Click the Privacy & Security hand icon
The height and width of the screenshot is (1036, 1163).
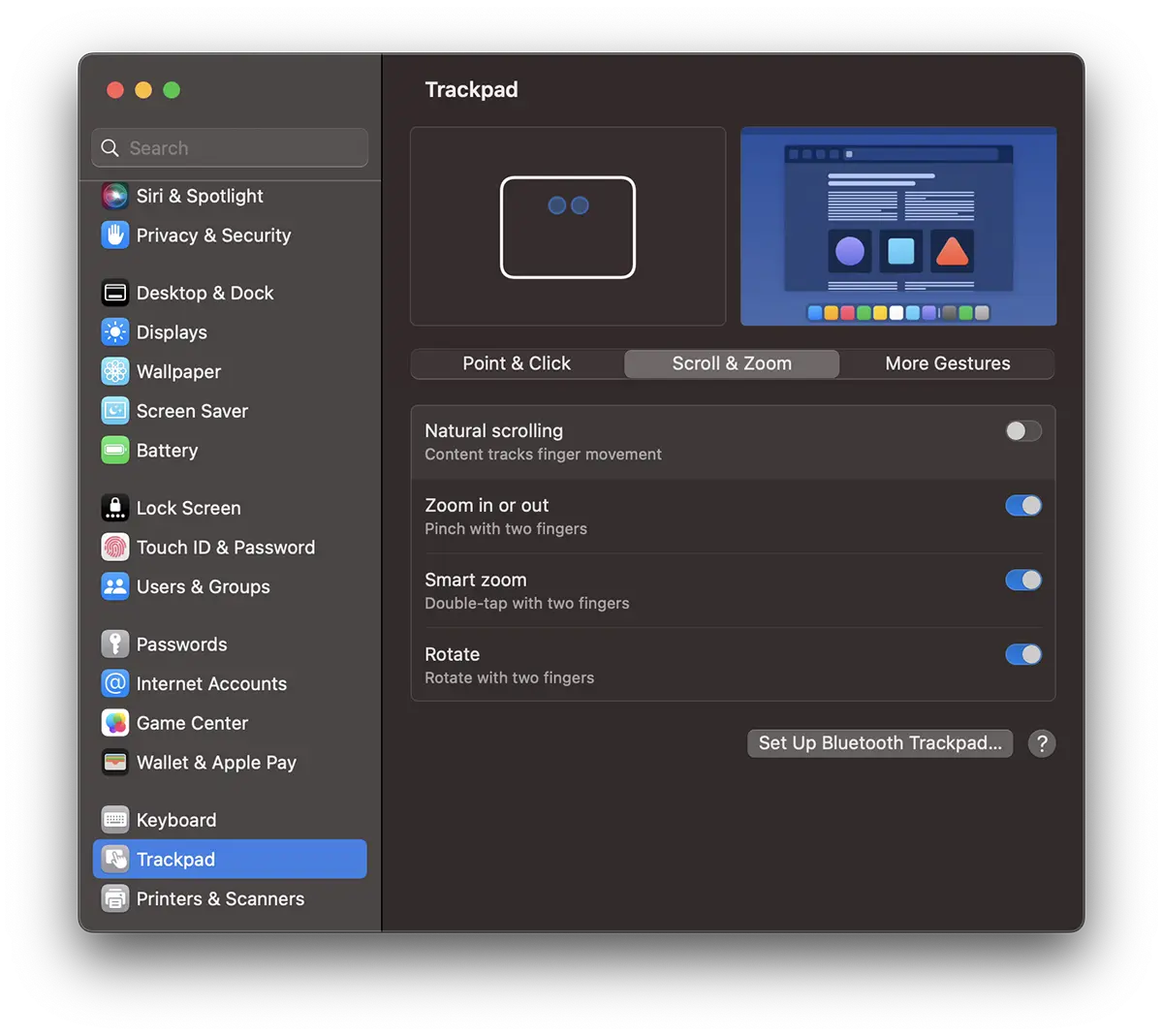click(x=115, y=235)
